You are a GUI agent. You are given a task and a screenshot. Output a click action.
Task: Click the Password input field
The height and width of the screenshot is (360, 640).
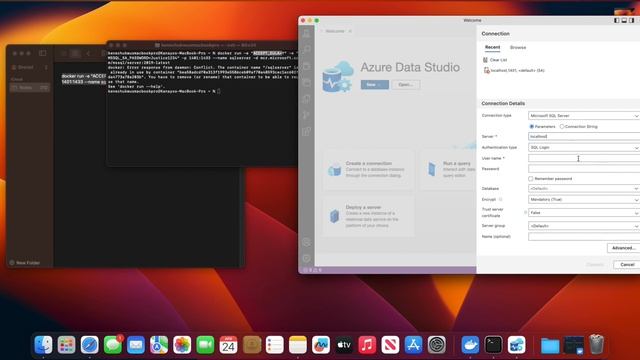pos(584,169)
